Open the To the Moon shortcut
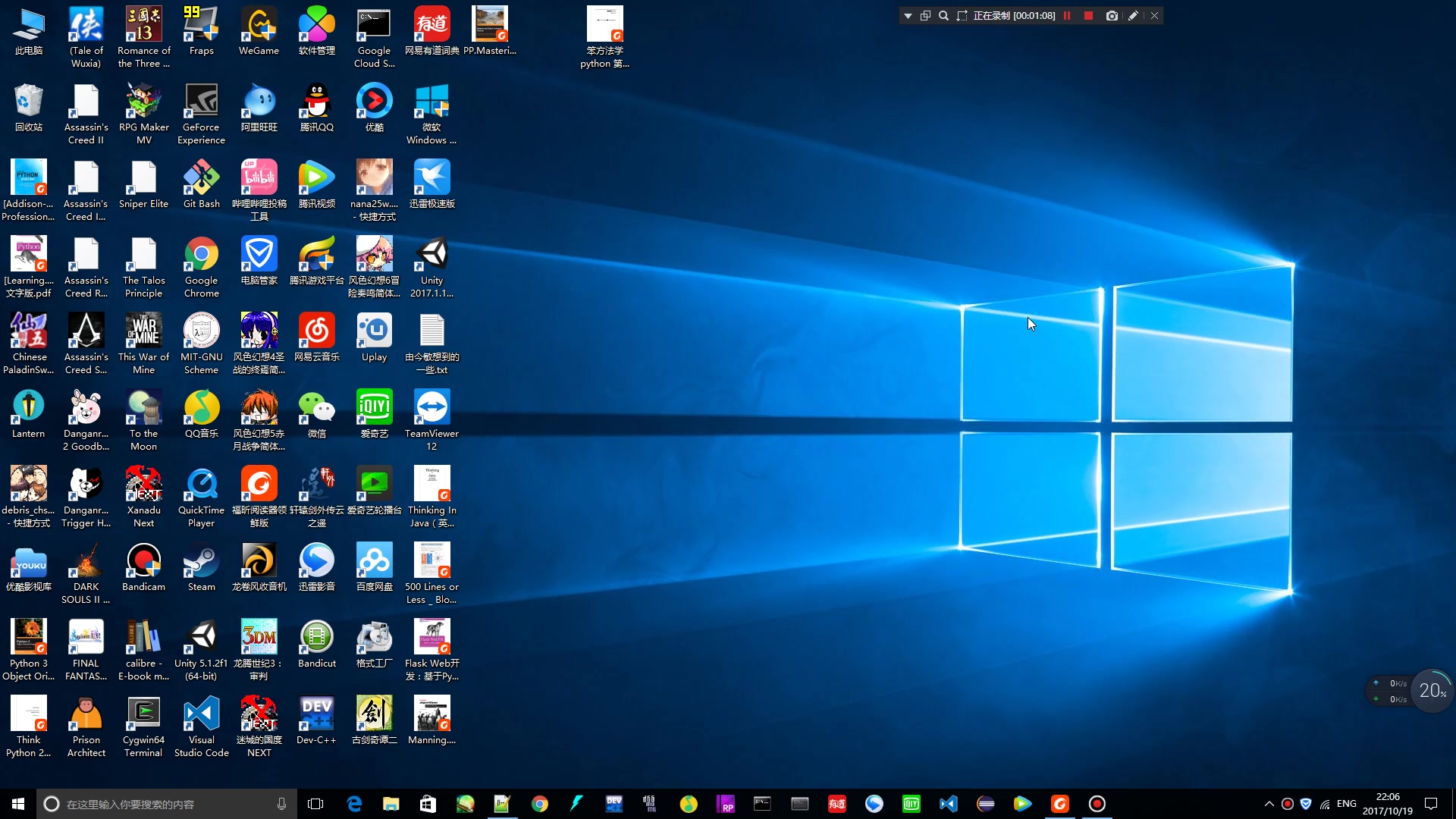The image size is (1456, 819). [143, 420]
